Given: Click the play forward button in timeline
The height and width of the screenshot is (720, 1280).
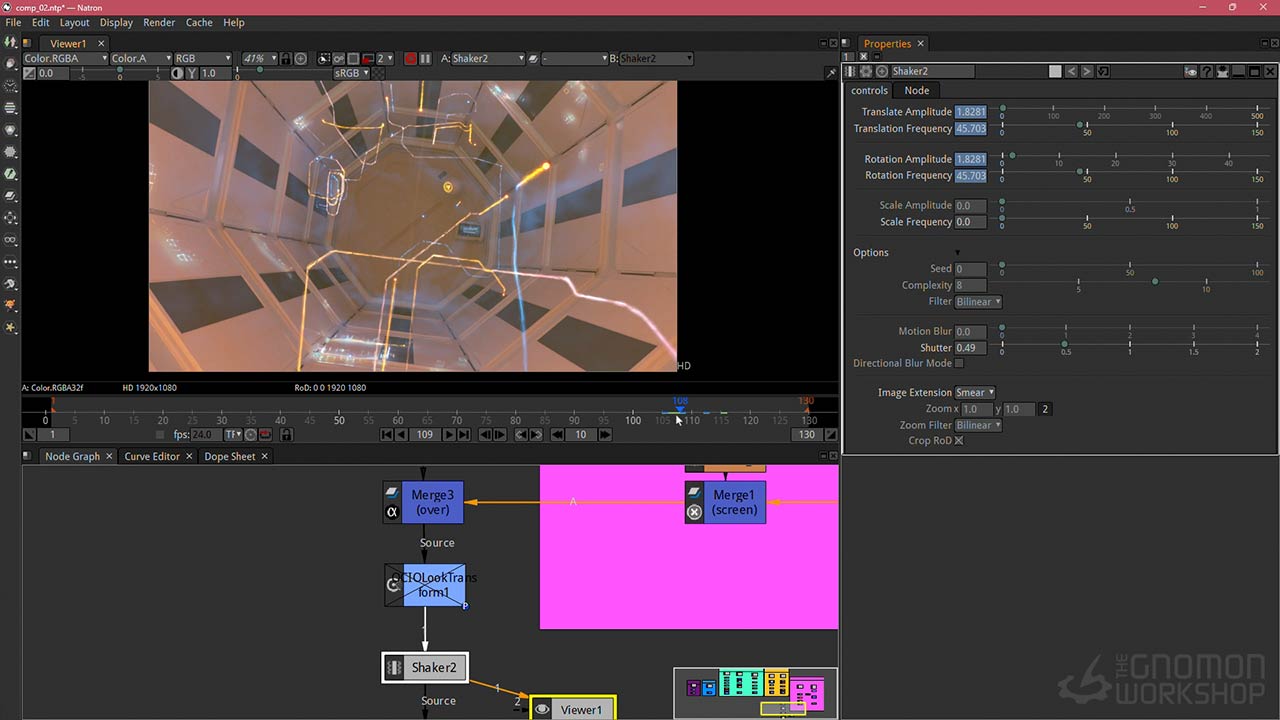Looking at the screenshot, I should click(x=449, y=435).
